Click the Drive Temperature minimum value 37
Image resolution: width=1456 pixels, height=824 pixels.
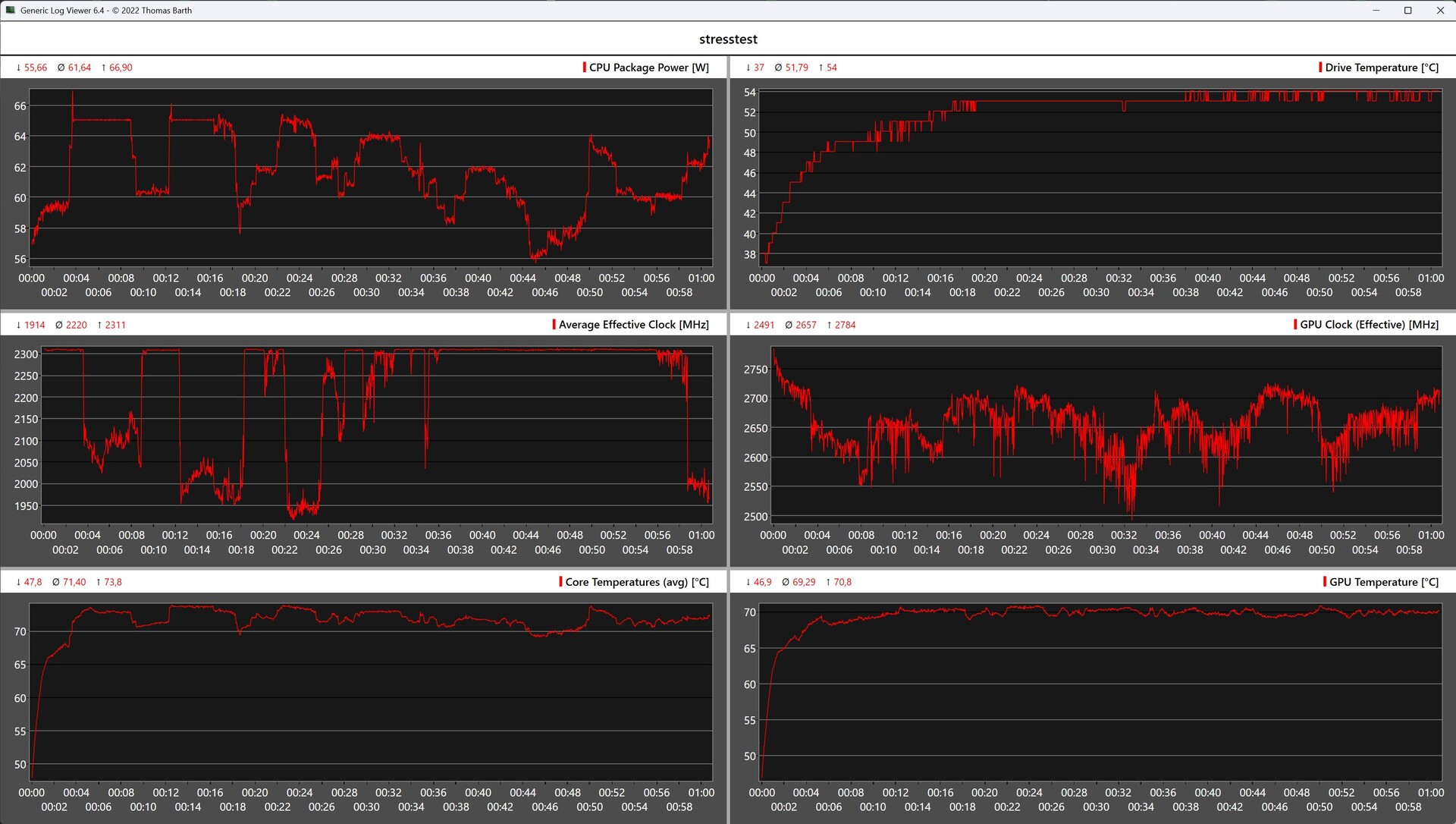click(x=758, y=68)
